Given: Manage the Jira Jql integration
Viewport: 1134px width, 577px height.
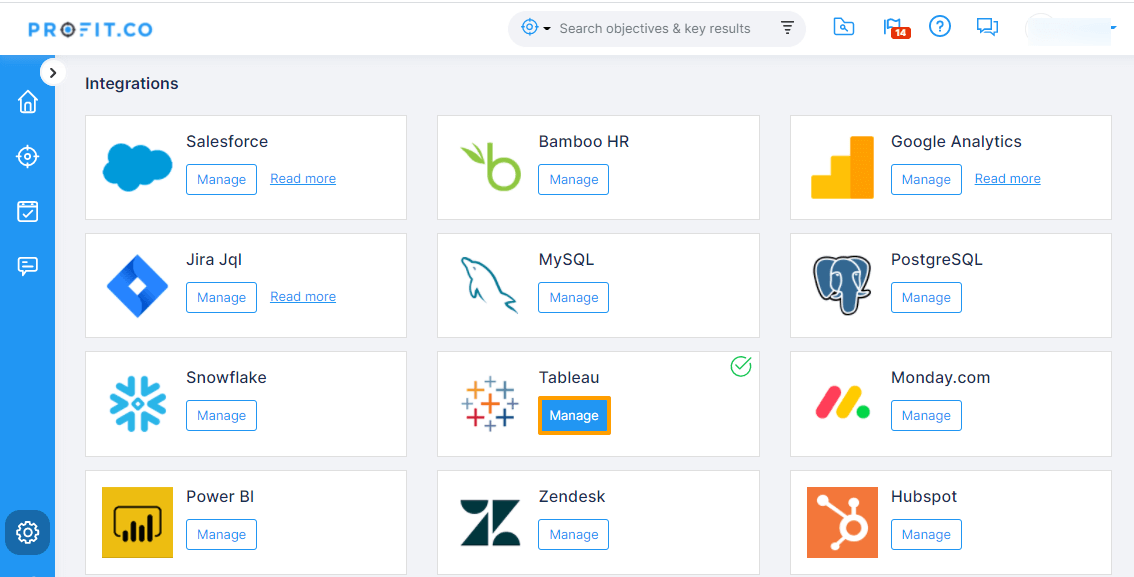Looking at the screenshot, I should pos(221,297).
